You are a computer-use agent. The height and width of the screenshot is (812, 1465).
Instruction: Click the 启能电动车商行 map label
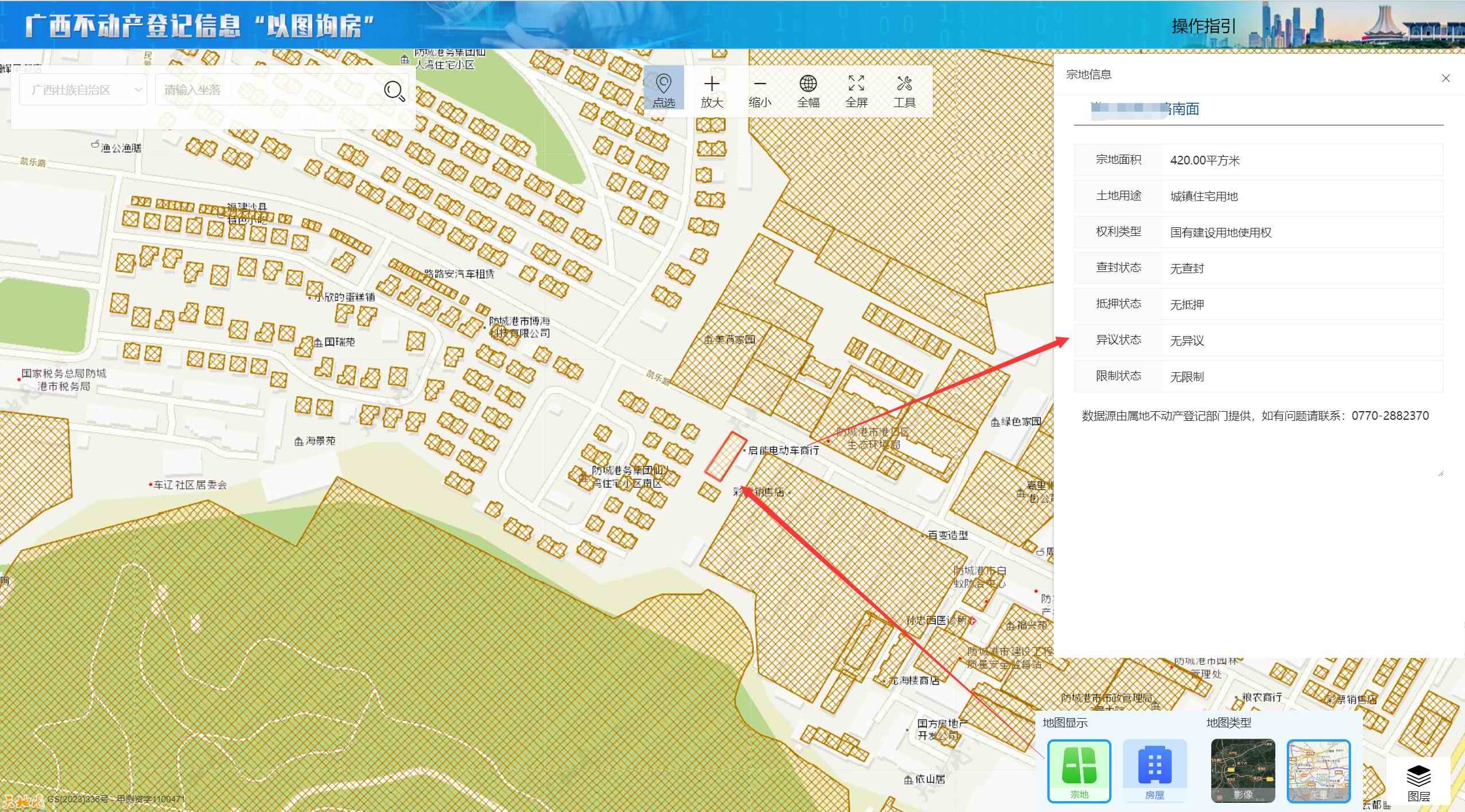pyautogui.click(x=784, y=451)
